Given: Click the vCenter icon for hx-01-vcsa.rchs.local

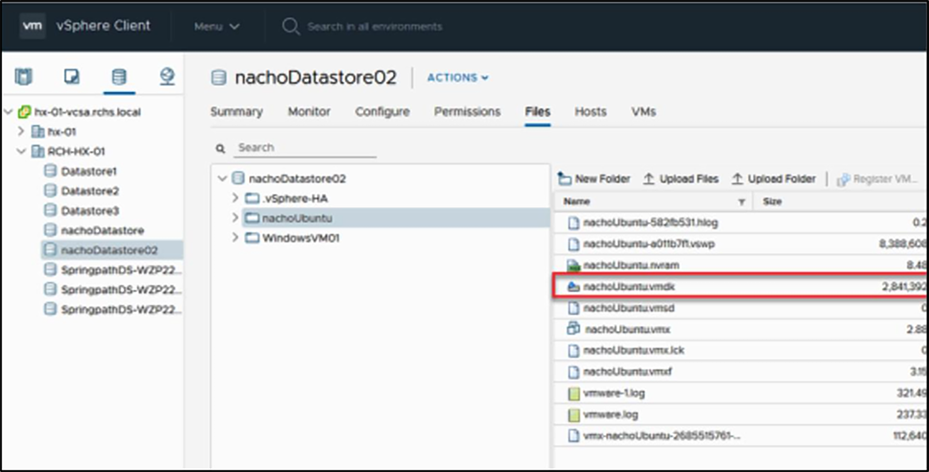Looking at the screenshot, I should pyautogui.click(x=25, y=112).
